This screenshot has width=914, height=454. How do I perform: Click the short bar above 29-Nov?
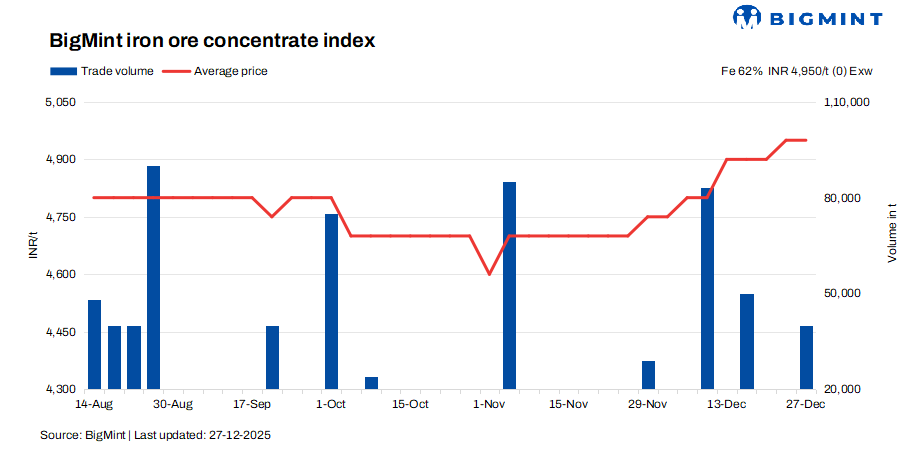point(648,375)
